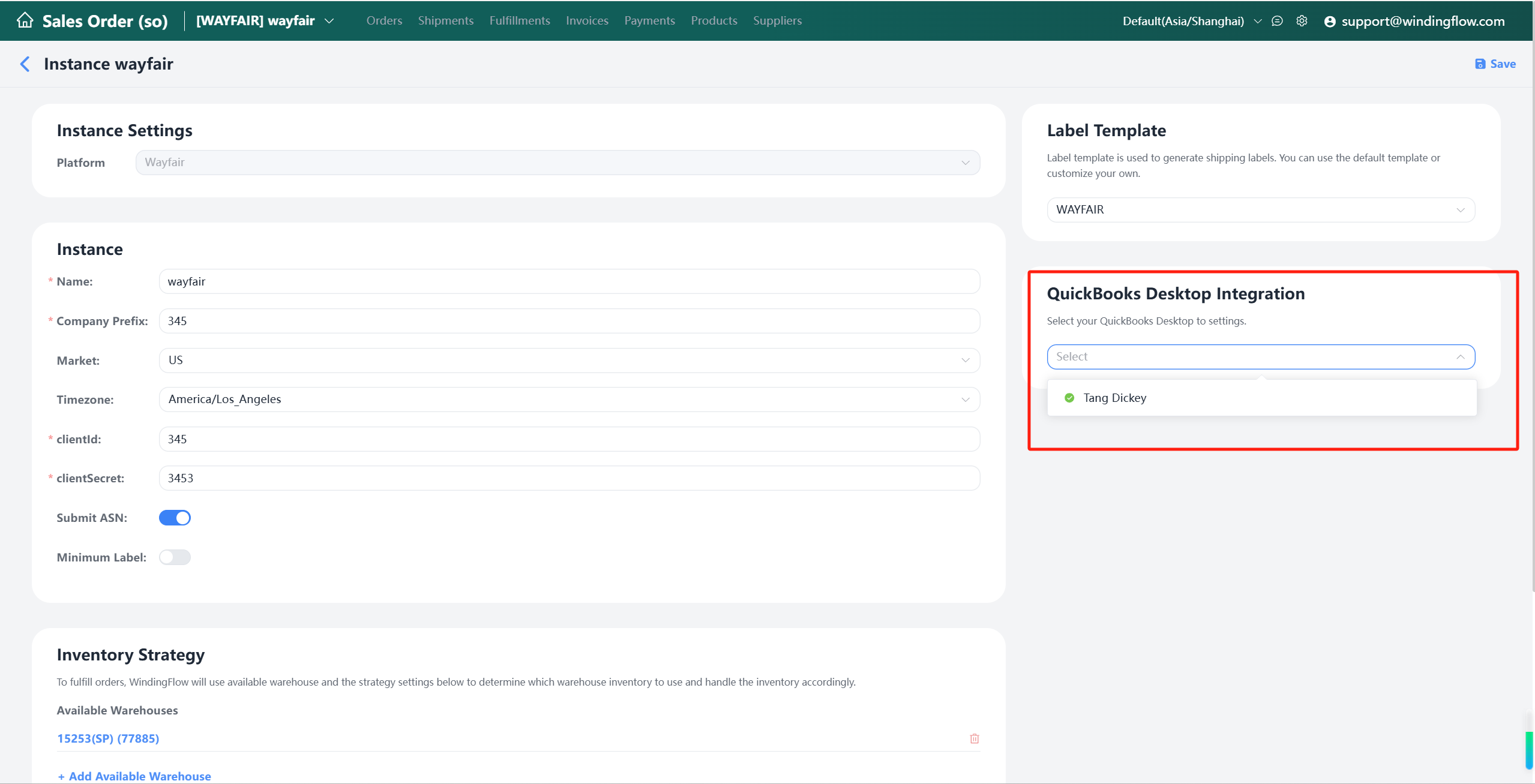Open warehouse 15253(SP) (77885) link

tap(108, 738)
